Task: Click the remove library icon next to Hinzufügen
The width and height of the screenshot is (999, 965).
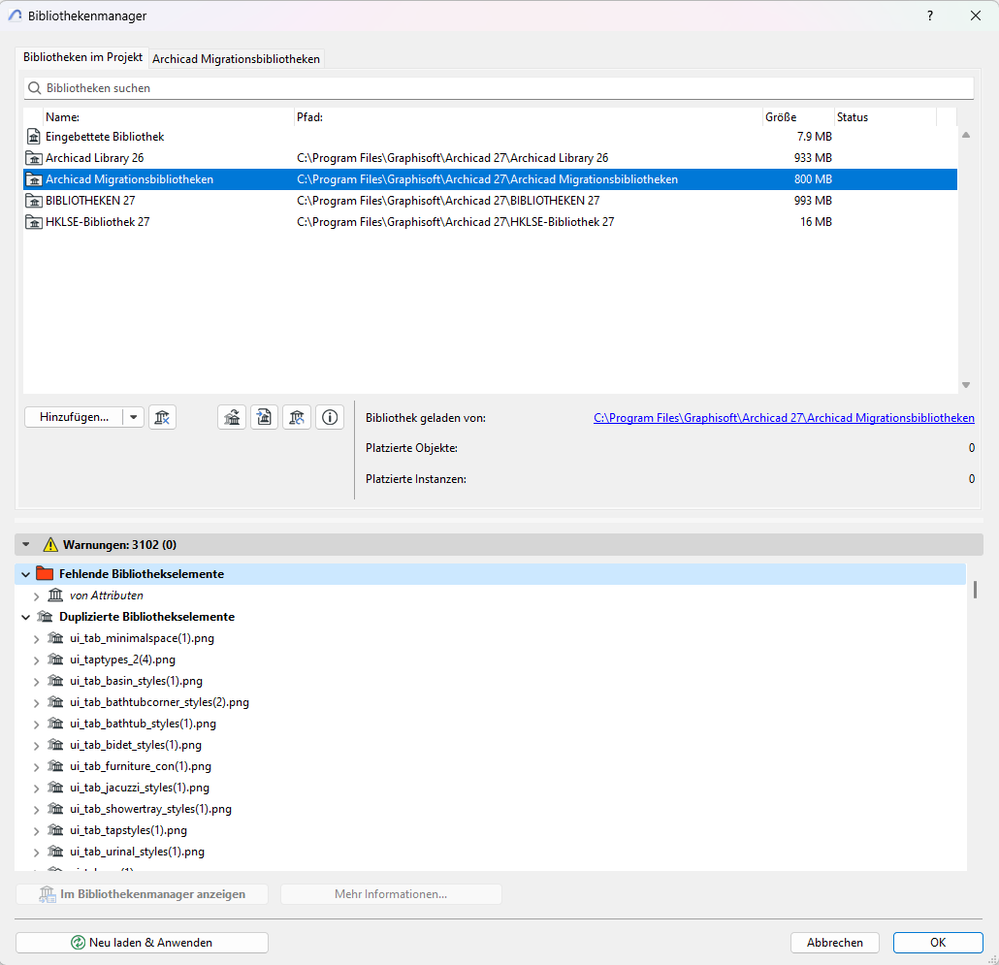Action: (x=162, y=418)
